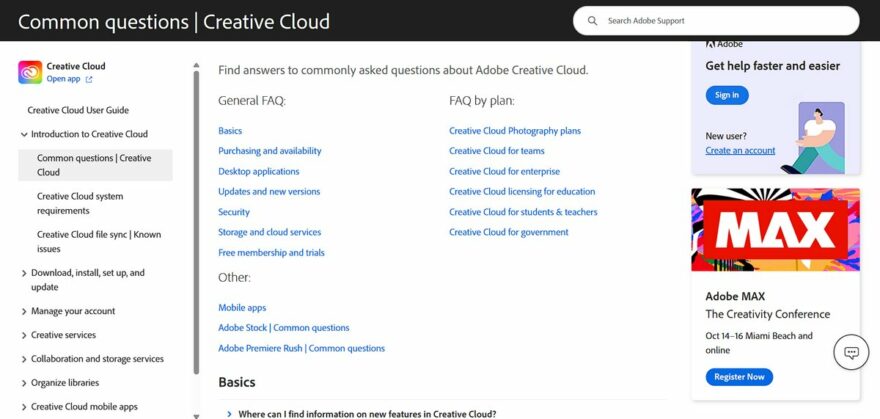Open app link under Creative Cloud
Image resolution: width=880 pixels, height=419 pixels.
pos(63,79)
